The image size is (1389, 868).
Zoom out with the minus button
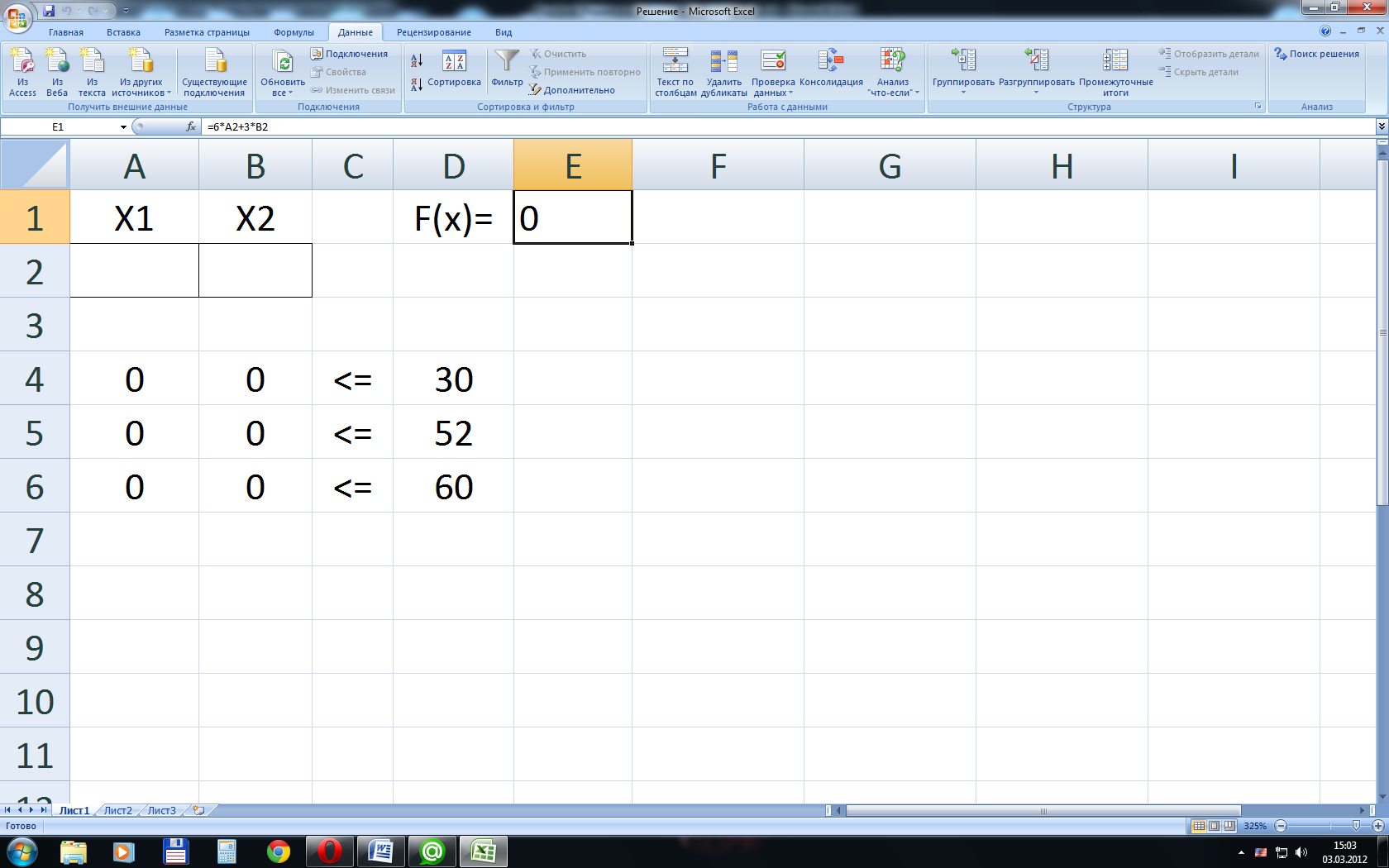coord(1281,826)
